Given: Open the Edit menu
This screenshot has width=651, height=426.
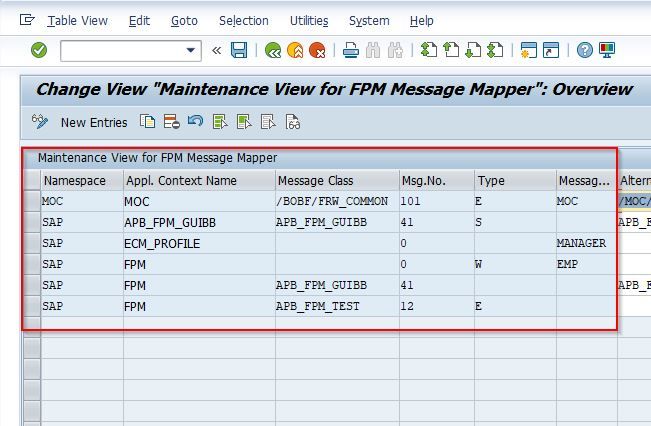Looking at the screenshot, I should click(139, 21).
